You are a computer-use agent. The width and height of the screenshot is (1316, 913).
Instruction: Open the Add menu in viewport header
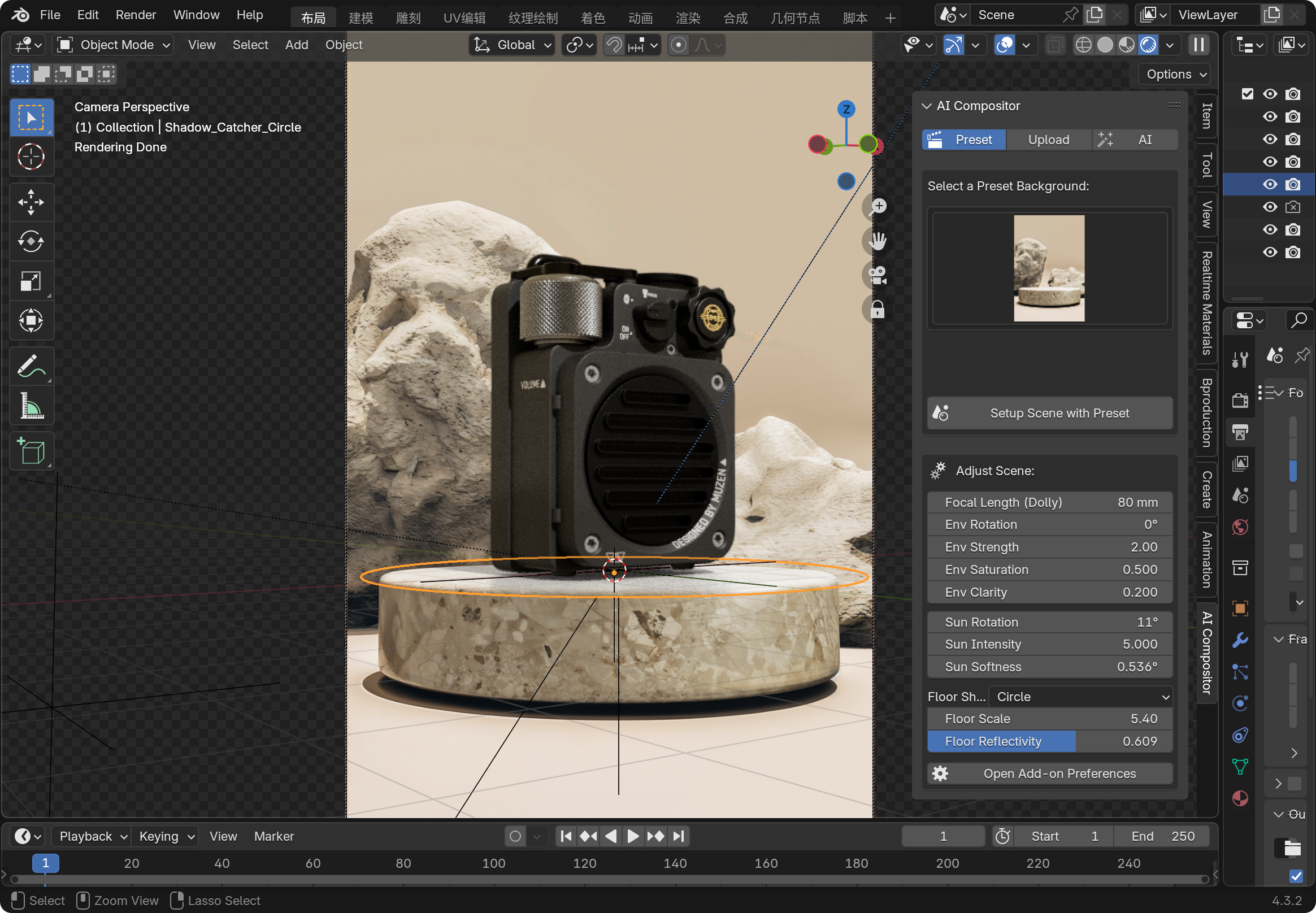(297, 45)
